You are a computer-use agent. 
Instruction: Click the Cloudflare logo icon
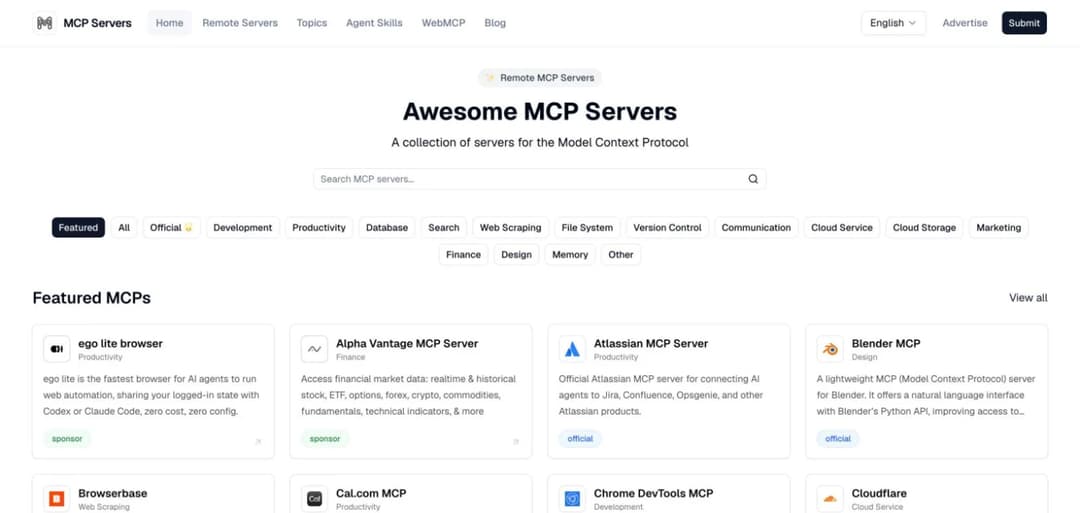[x=830, y=499]
